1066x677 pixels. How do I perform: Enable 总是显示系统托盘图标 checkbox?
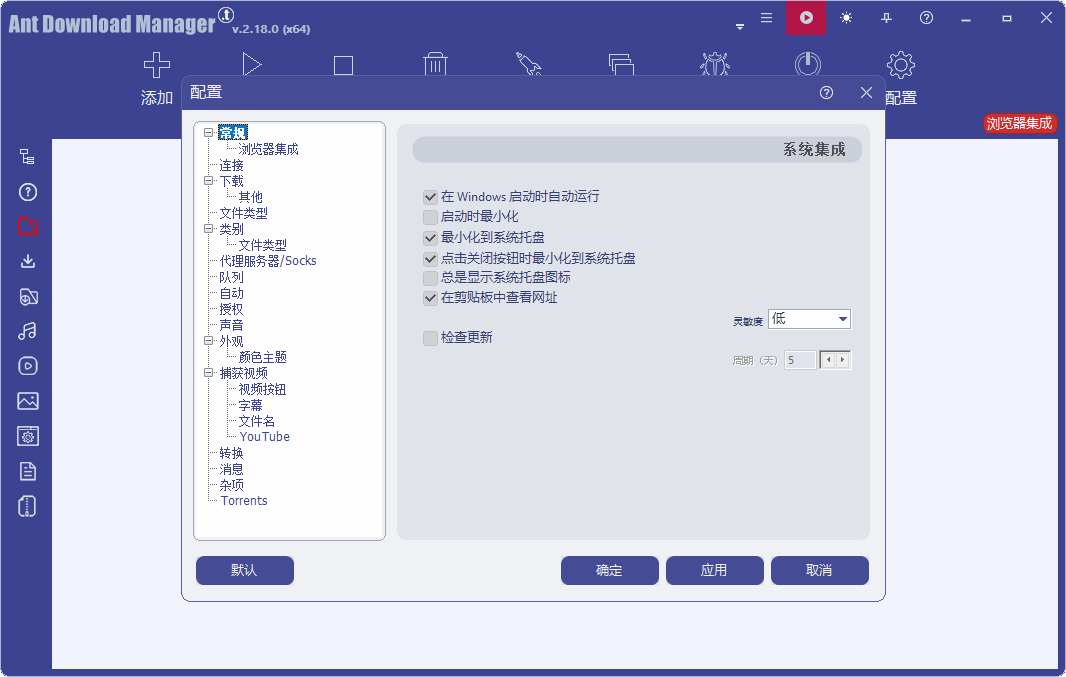coord(430,278)
